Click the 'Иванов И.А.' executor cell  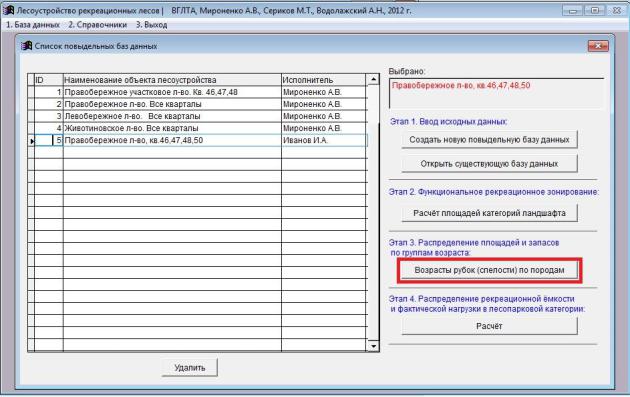coord(324,140)
